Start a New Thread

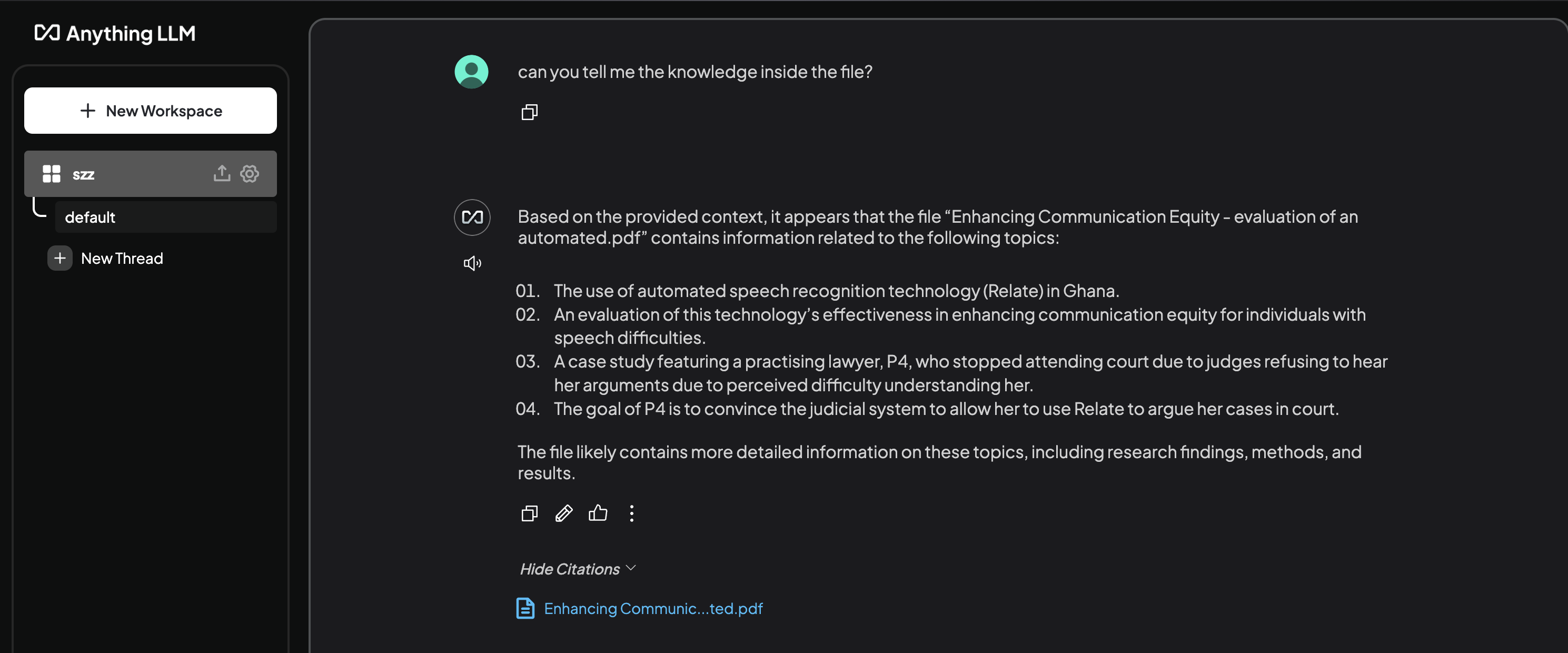(122, 258)
